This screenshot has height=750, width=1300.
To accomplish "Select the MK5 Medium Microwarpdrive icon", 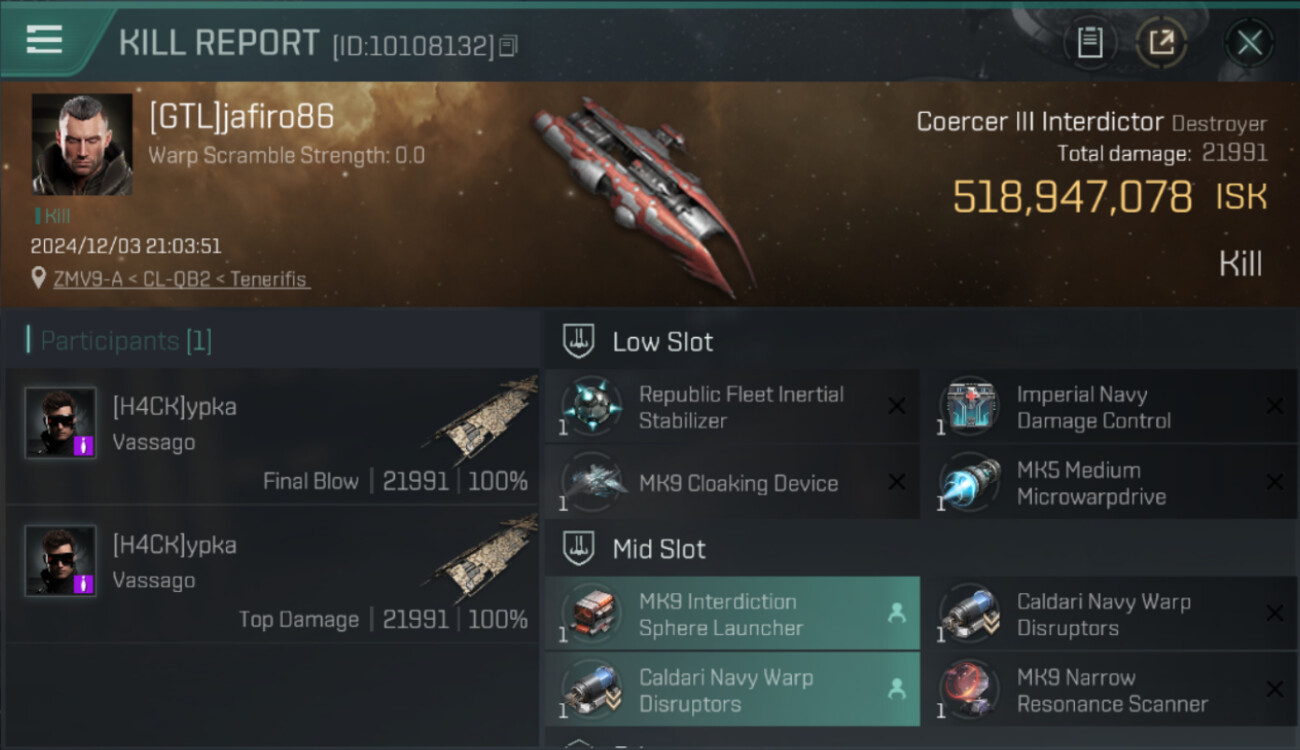I will pos(970,483).
